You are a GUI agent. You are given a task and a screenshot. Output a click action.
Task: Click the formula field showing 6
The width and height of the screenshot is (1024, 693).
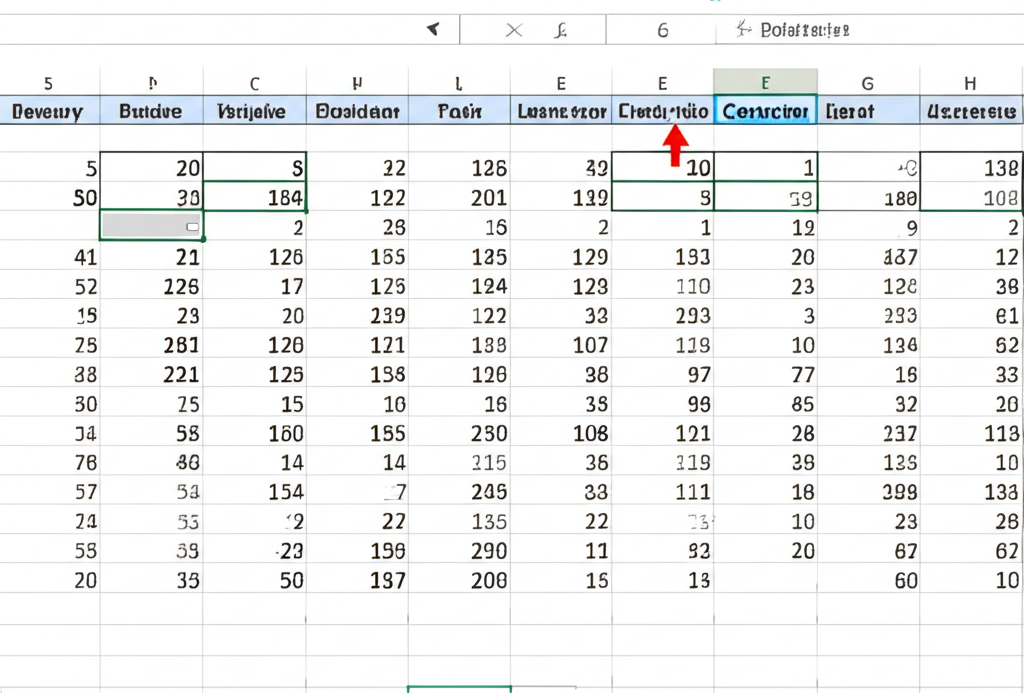tap(661, 30)
